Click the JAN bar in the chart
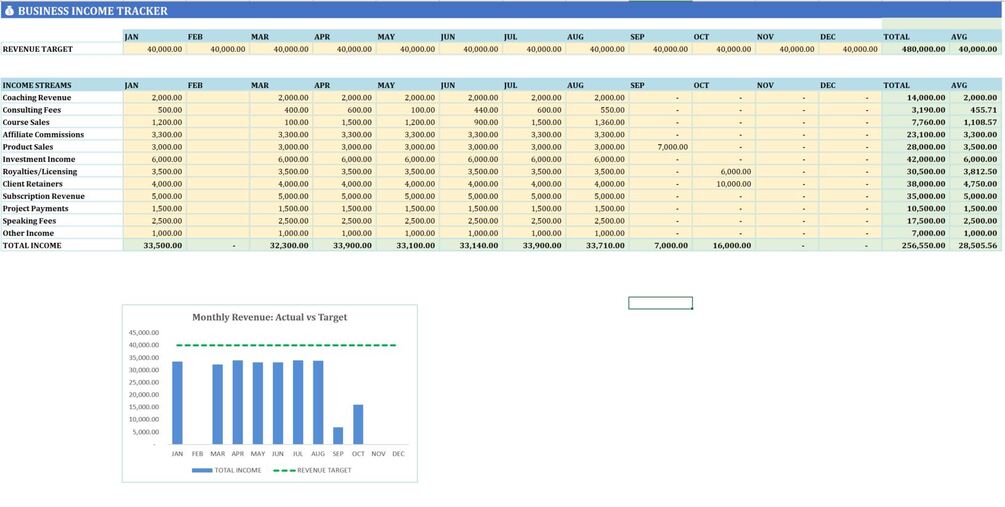The height and width of the screenshot is (507, 1005). 178,403
